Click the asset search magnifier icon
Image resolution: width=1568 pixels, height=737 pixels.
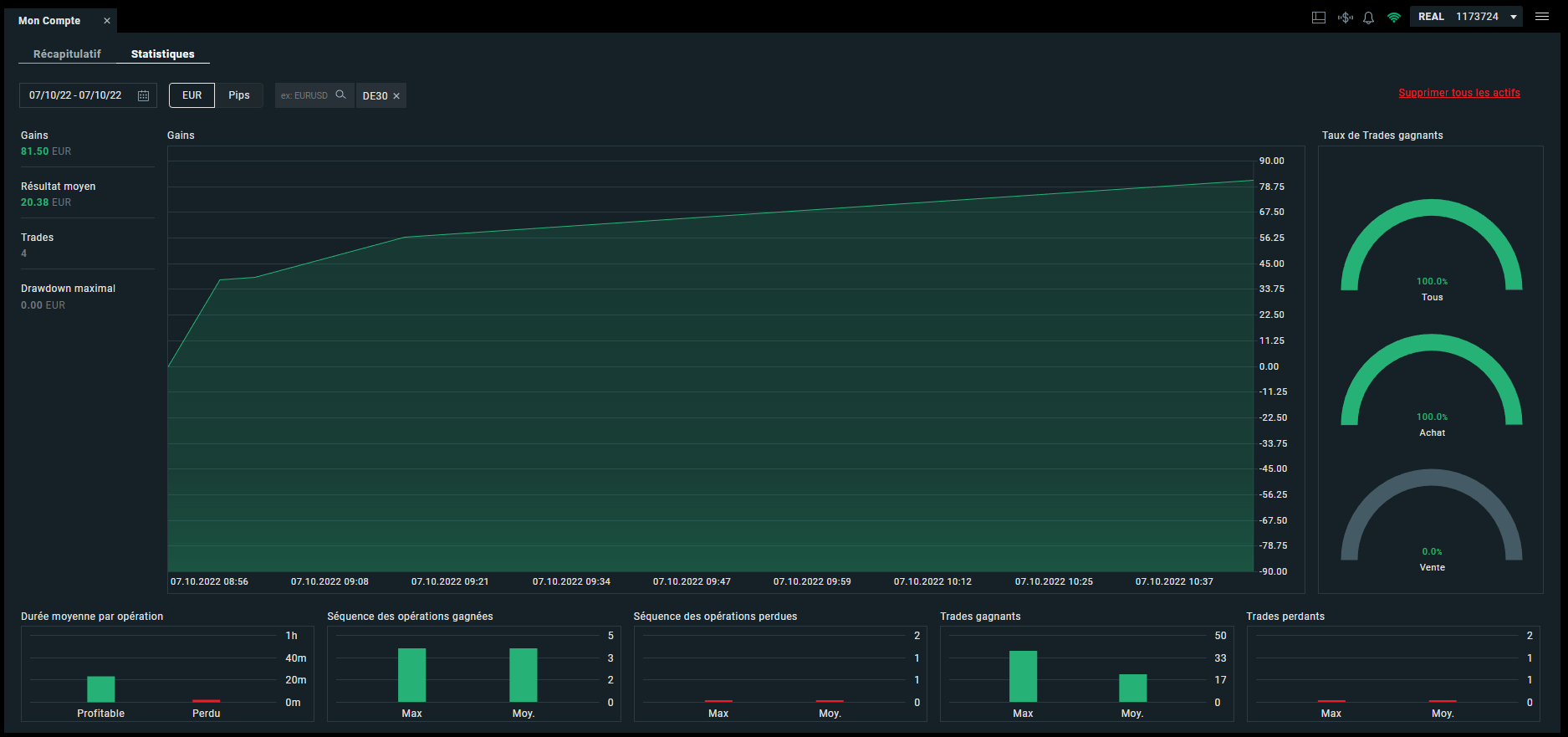click(x=340, y=95)
